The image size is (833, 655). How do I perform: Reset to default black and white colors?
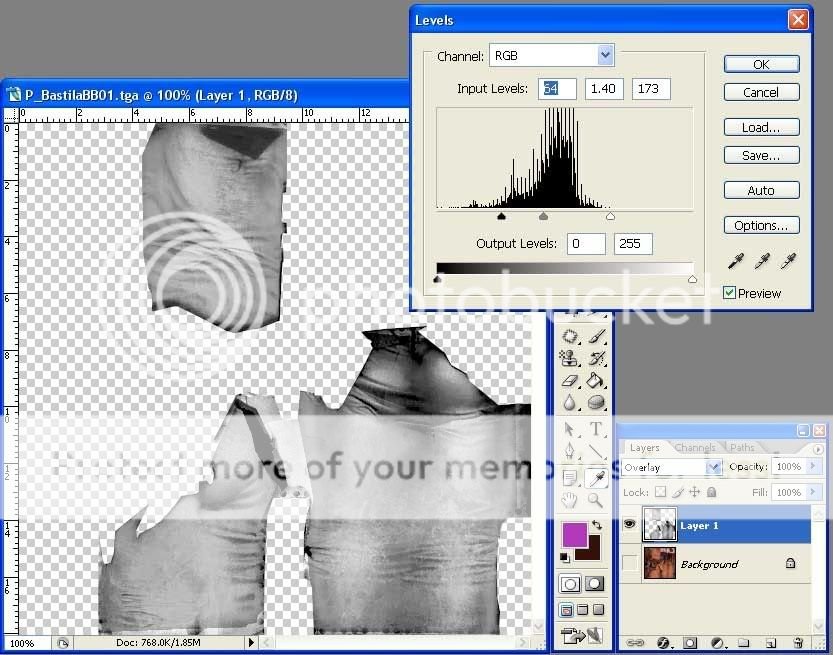565,557
